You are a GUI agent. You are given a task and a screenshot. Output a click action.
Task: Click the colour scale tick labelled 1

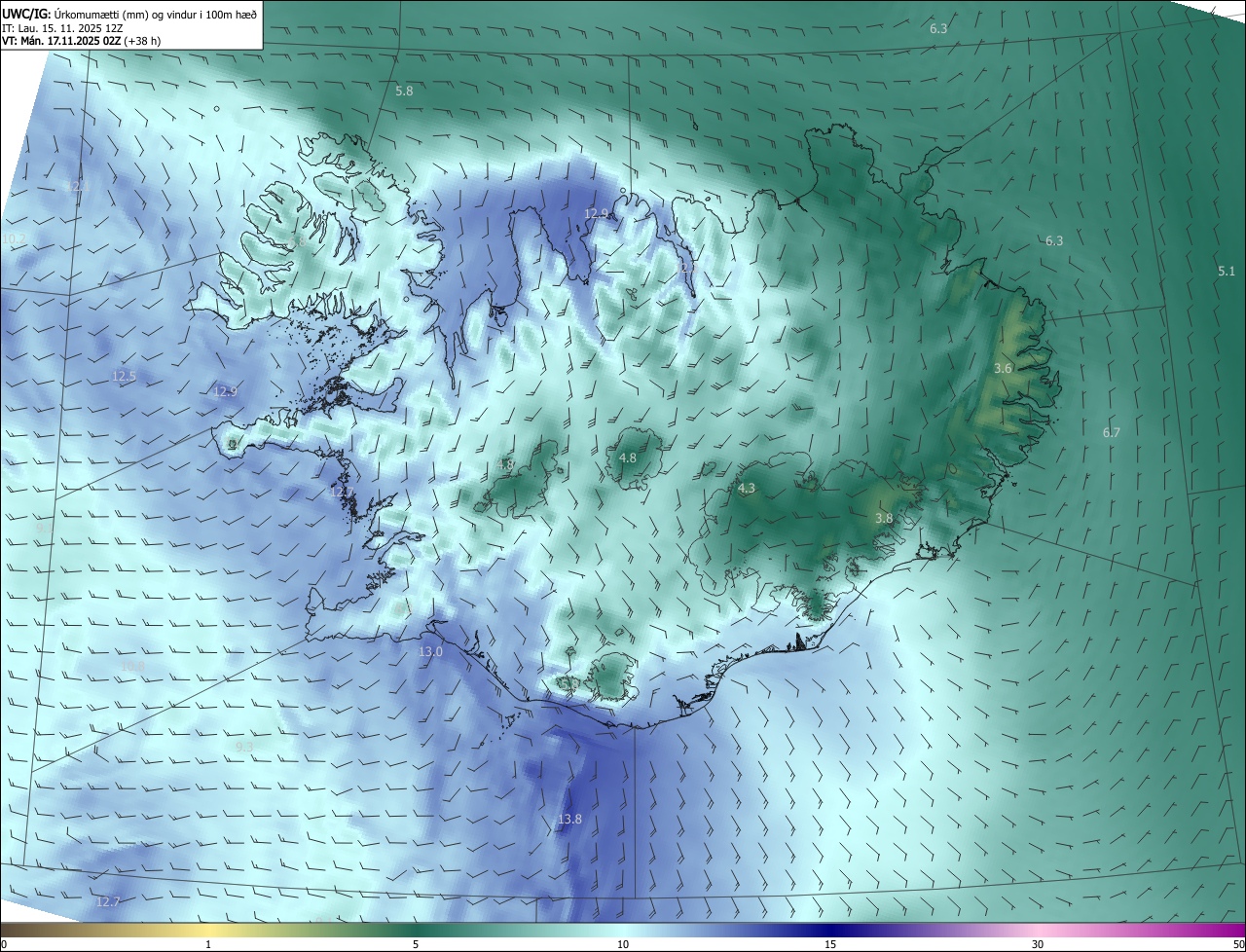click(208, 944)
